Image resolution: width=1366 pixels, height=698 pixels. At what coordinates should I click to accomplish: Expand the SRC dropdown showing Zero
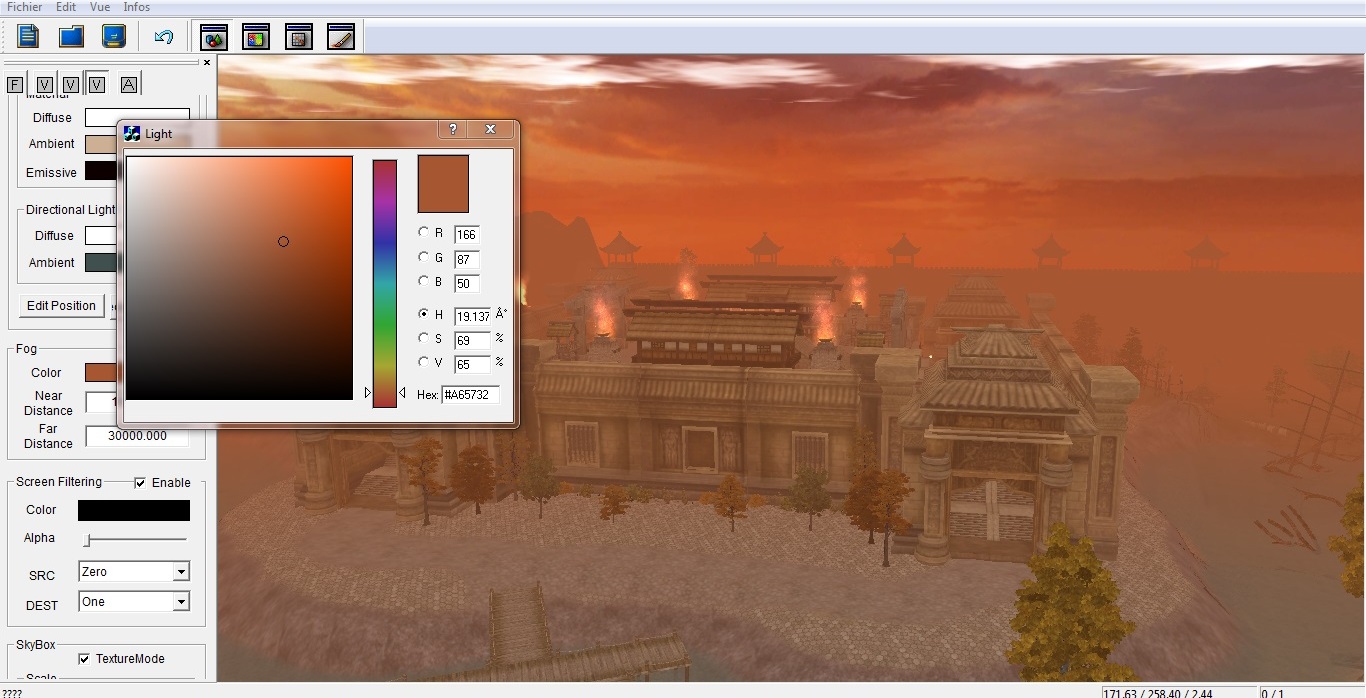181,572
